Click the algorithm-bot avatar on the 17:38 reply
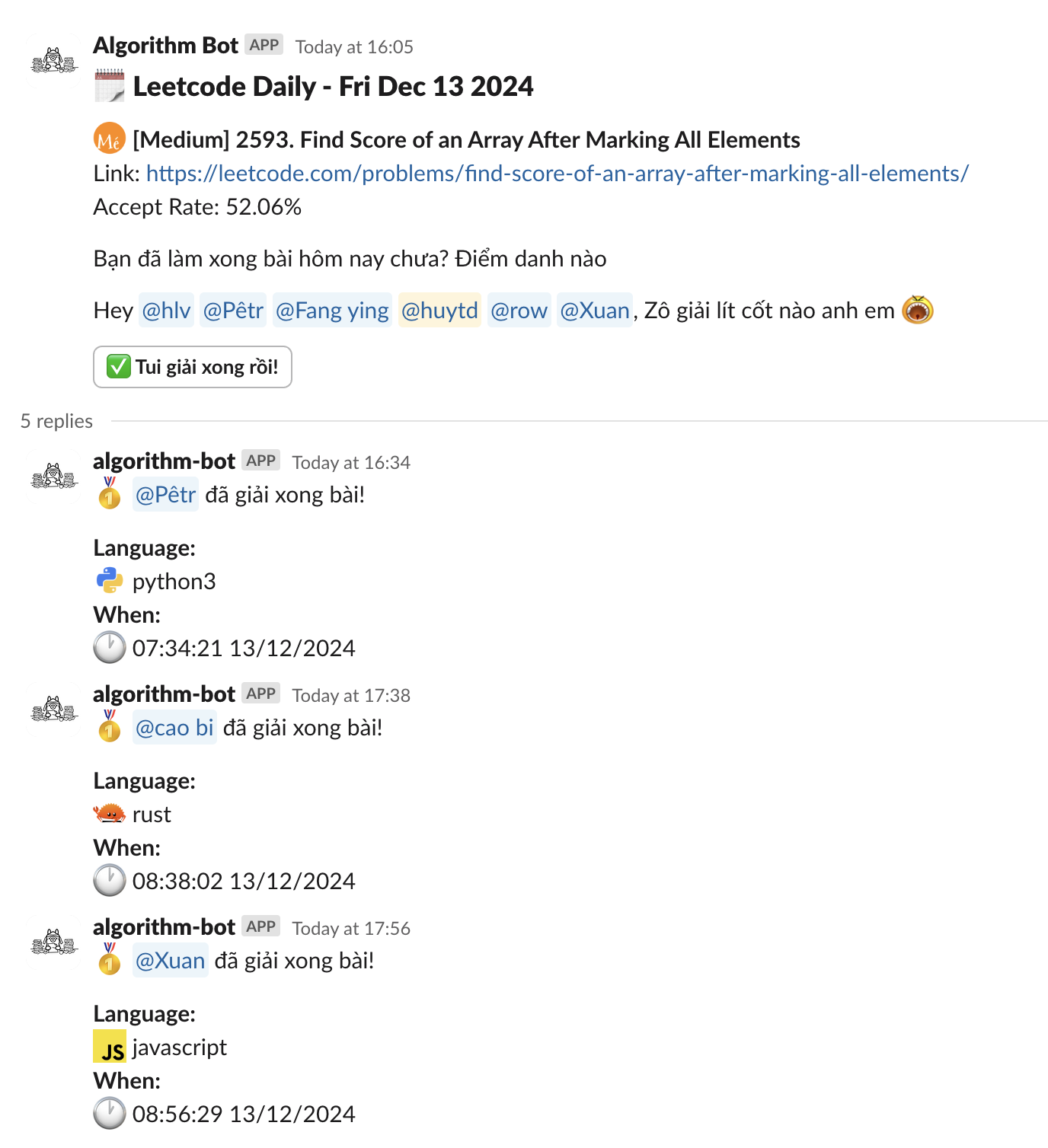This screenshot has height=1148, width=1048. coord(54,710)
